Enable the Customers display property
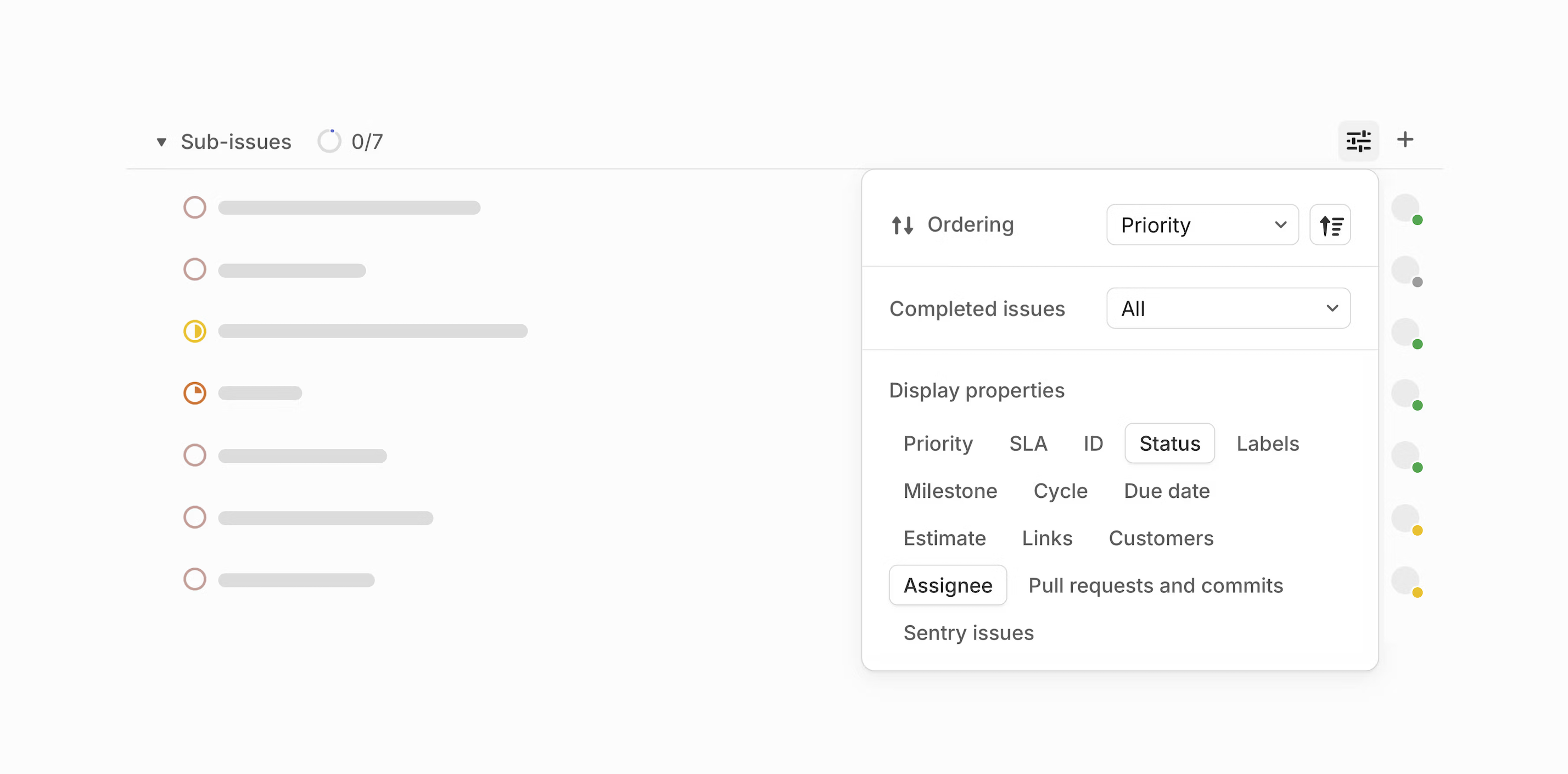This screenshot has width=1568, height=774. tap(1161, 538)
